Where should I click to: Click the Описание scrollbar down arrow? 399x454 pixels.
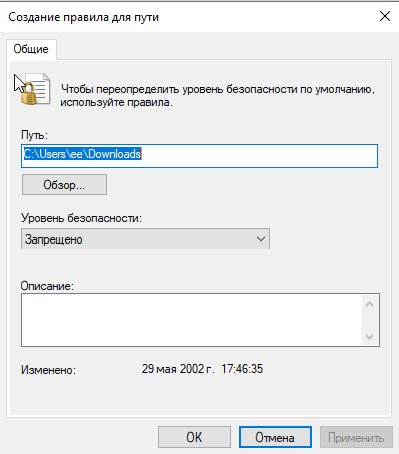[369, 336]
